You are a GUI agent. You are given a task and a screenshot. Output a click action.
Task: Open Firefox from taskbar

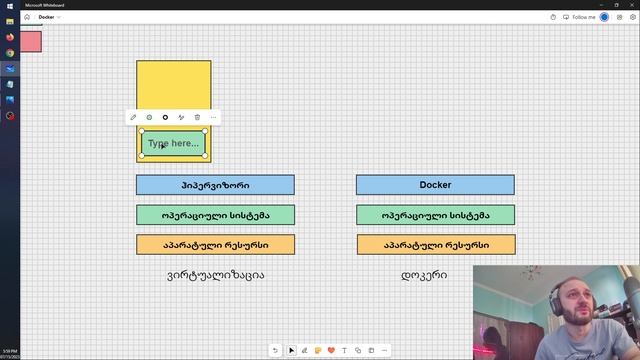coord(10,37)
